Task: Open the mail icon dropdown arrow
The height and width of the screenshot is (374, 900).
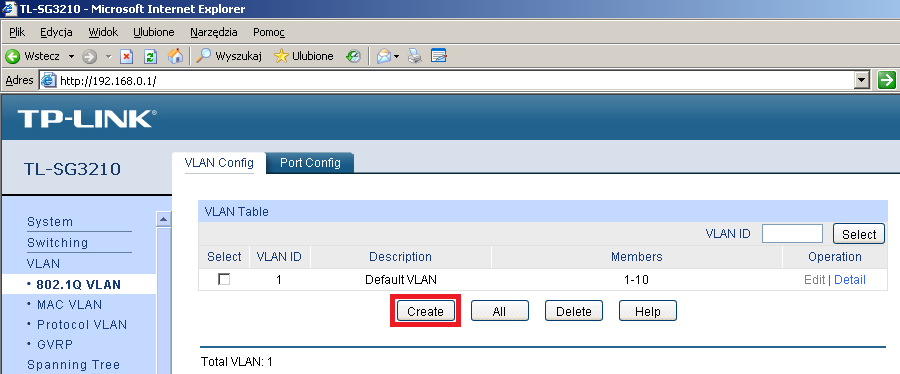Action: coord(396,56)
